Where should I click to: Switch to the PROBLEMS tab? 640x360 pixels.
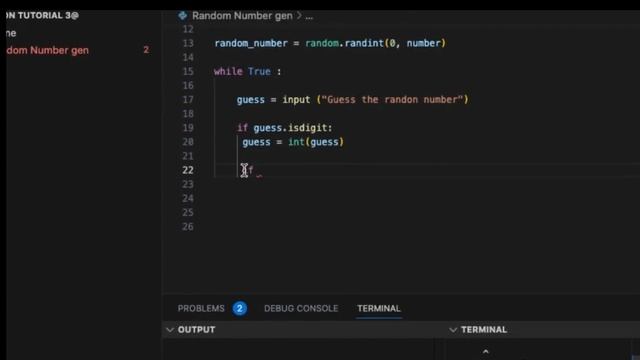pos(201,308)
